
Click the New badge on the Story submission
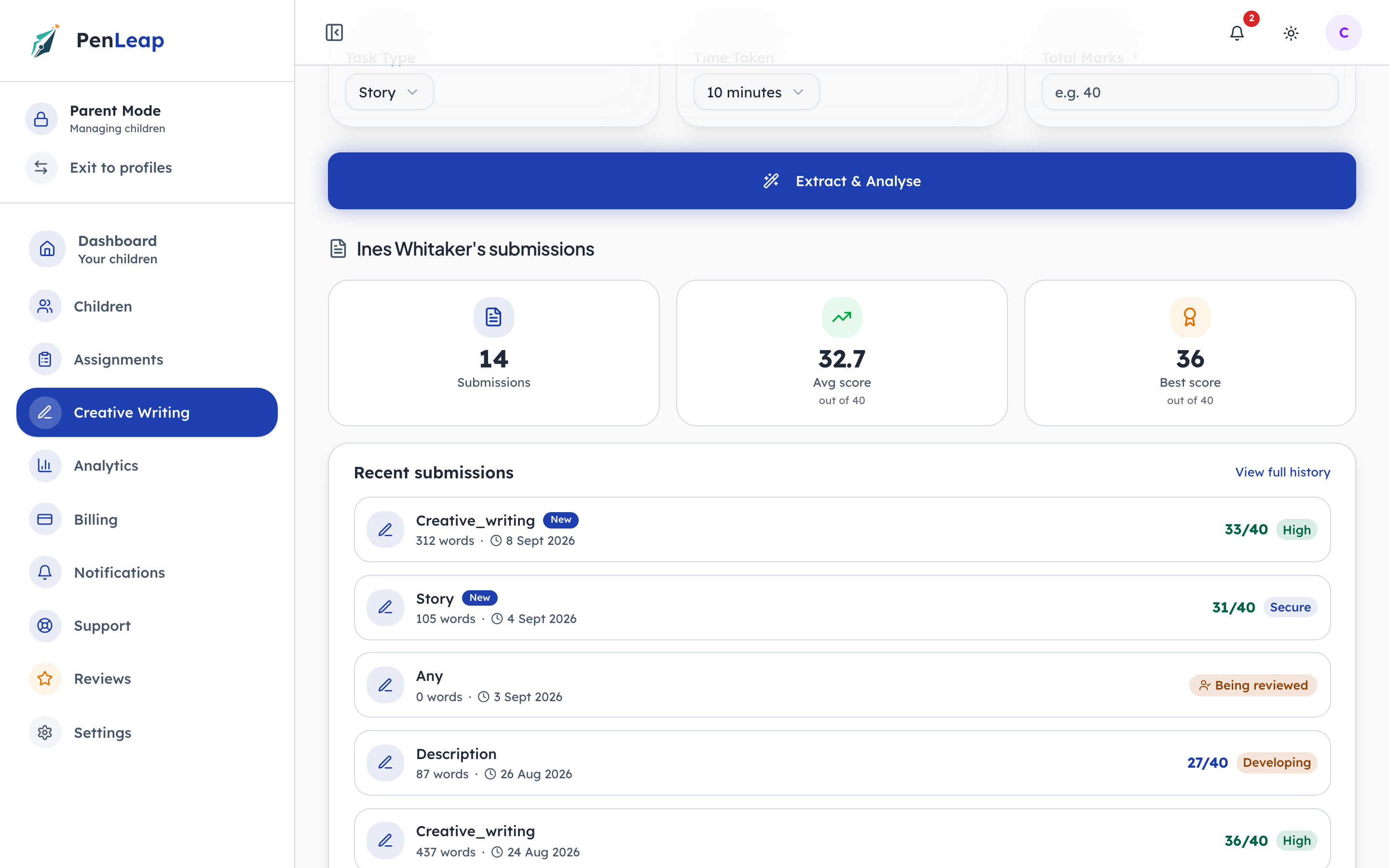click(x=479, y=597)
